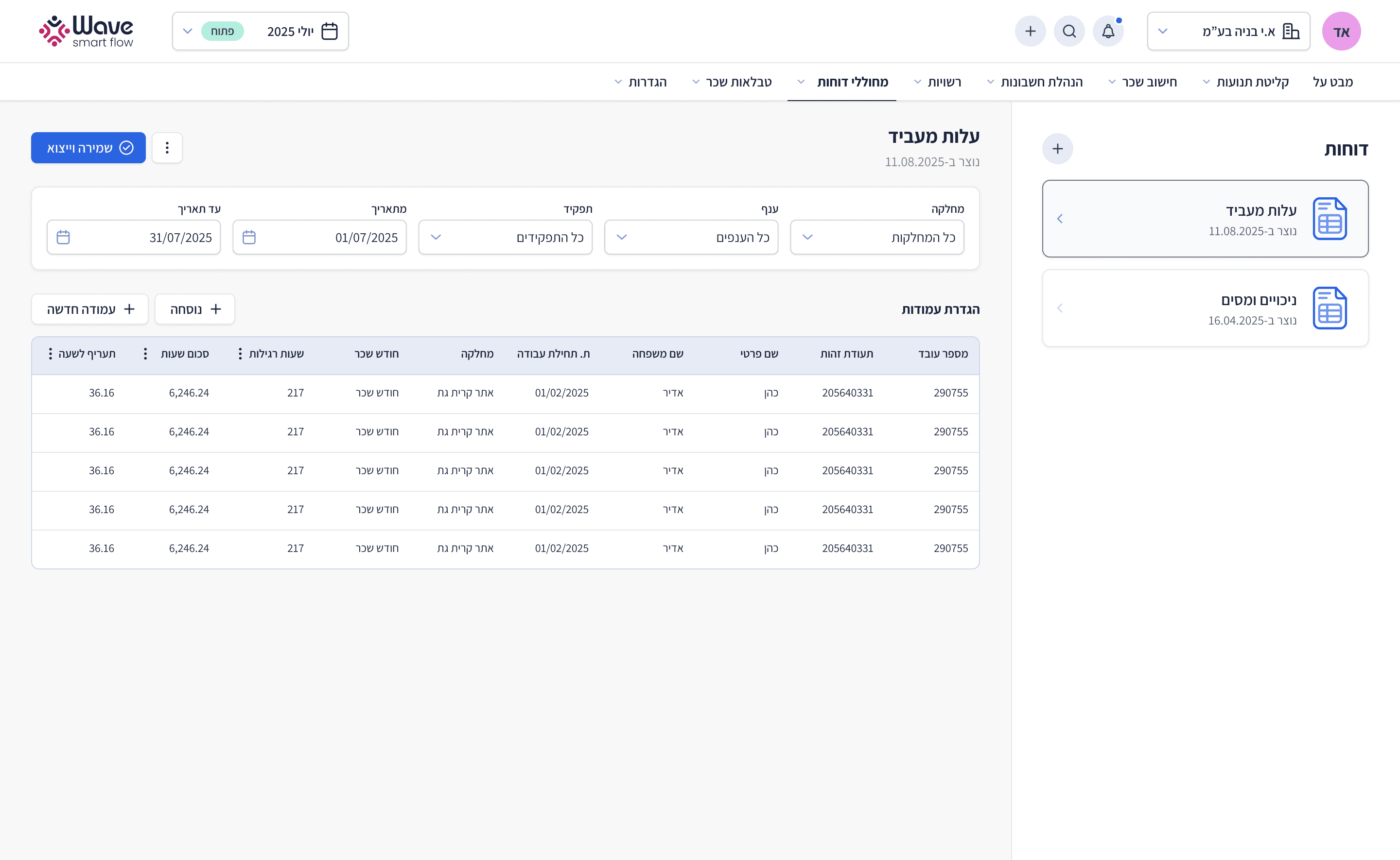The image size is (1400, 860).
Task: Click the search magnifier icon
Action: (x=1069, y=31)
